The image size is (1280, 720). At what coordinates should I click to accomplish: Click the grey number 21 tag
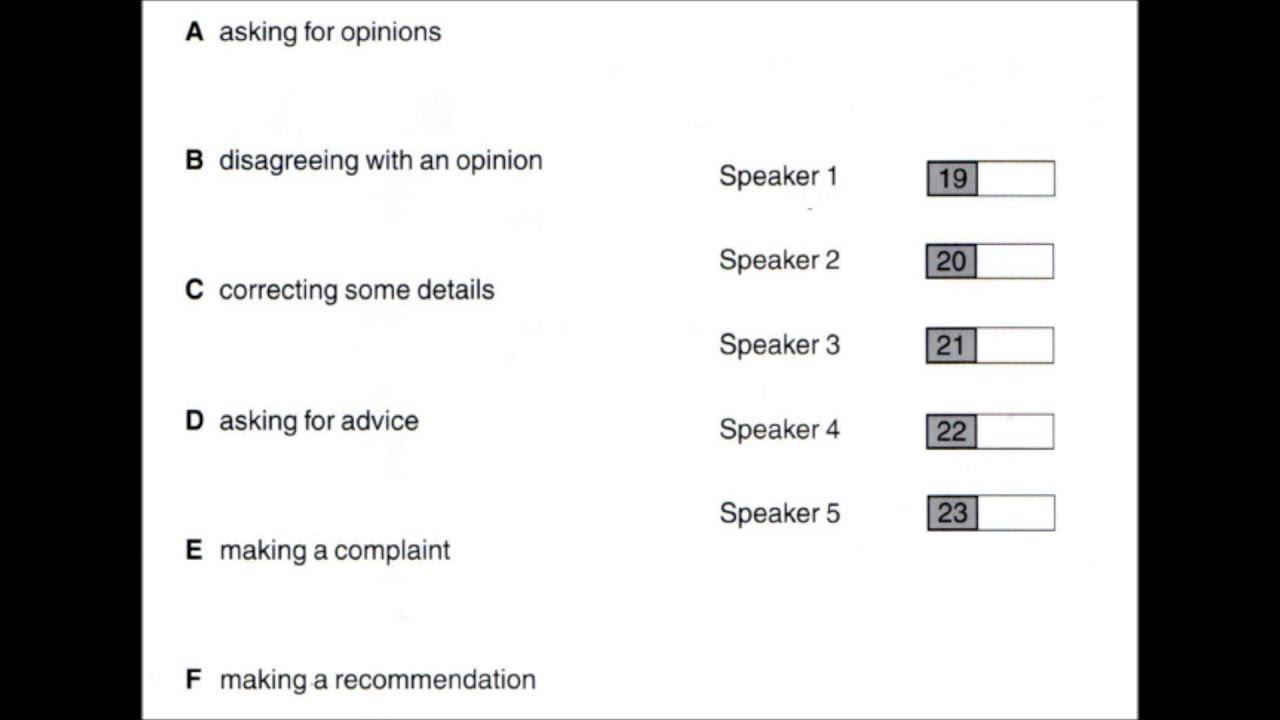click(951, 346)
